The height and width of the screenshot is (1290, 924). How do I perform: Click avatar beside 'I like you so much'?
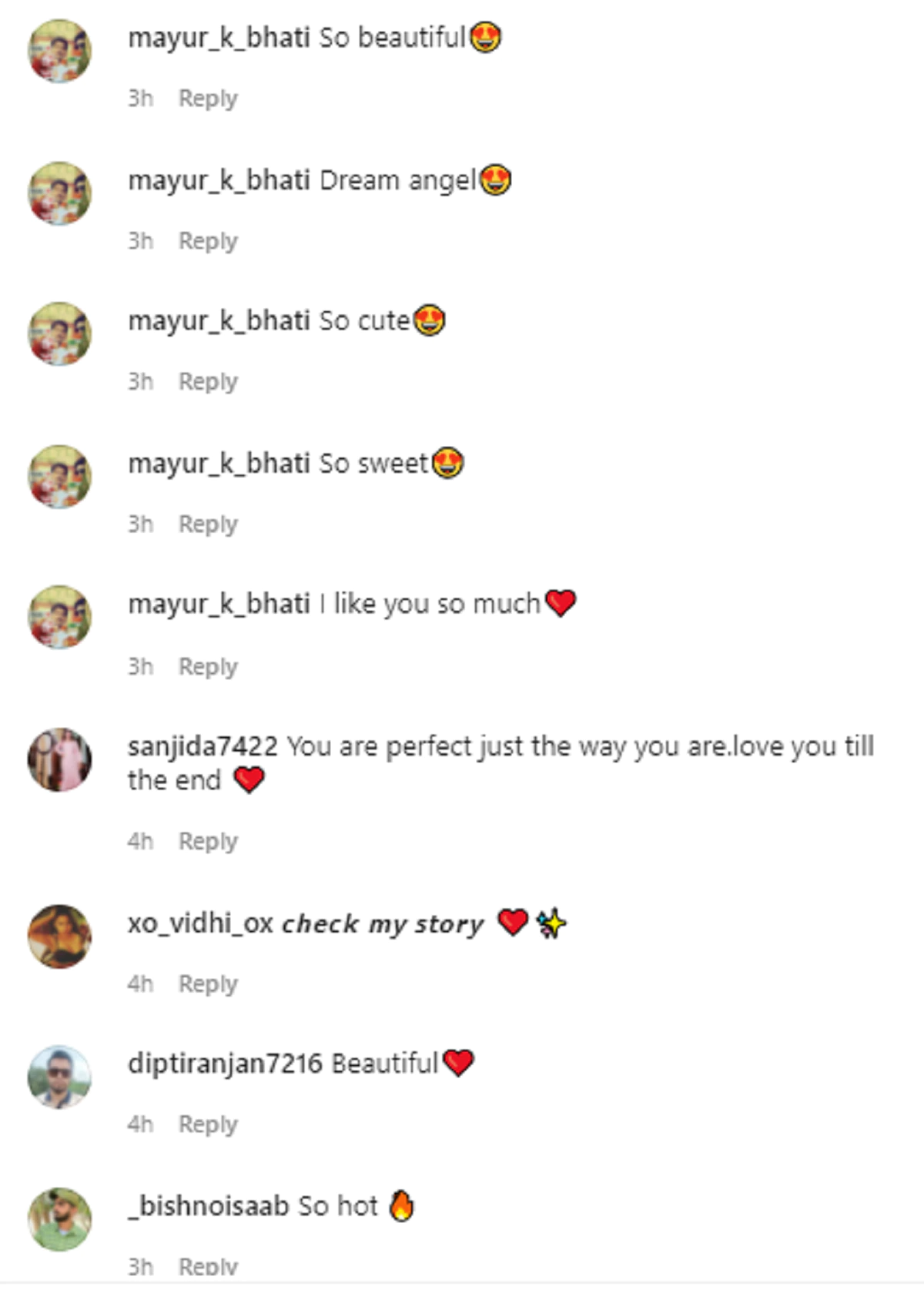(x=59, y=617)
